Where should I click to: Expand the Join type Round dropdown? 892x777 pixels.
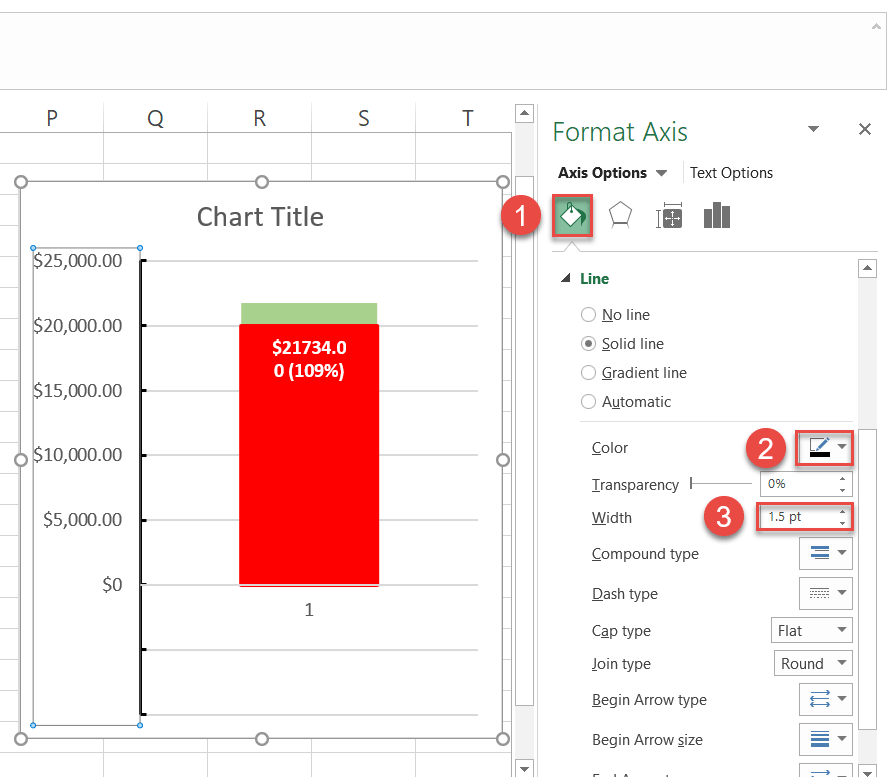tap(813, 664)
